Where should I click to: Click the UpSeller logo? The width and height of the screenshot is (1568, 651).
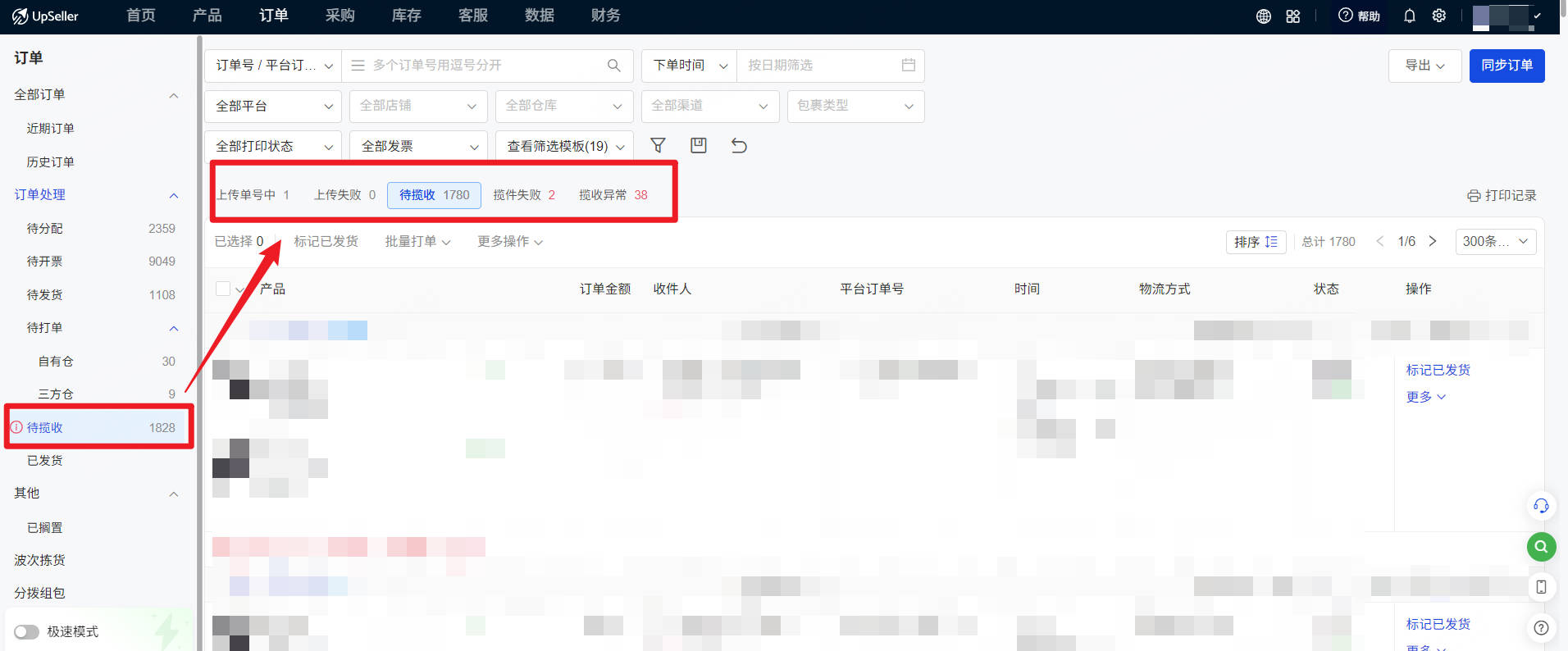tap(45, 16)
